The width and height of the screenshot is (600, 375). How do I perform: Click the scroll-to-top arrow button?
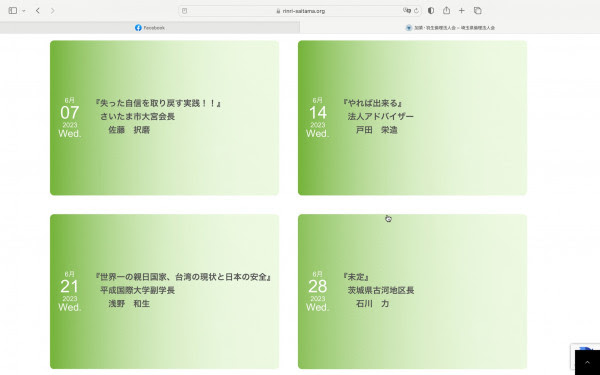click(x=587, y=362)
